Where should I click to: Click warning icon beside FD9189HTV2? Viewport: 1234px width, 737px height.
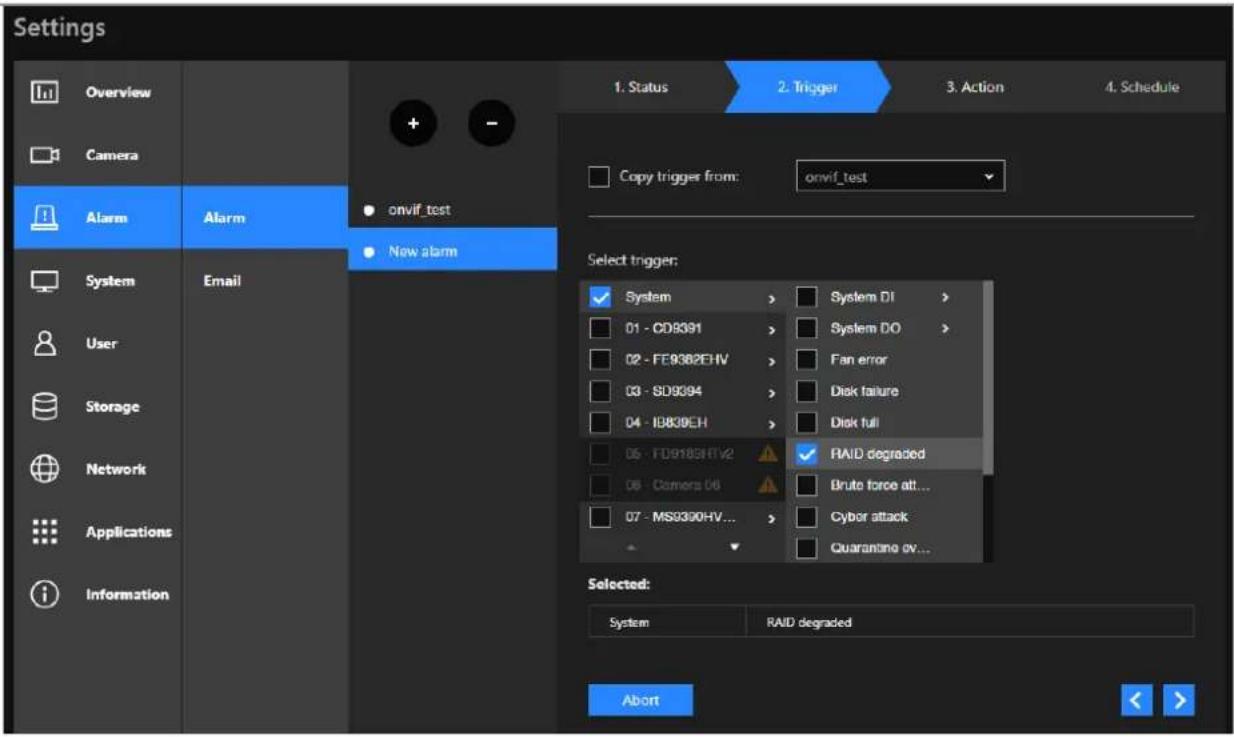coord(768,453)
